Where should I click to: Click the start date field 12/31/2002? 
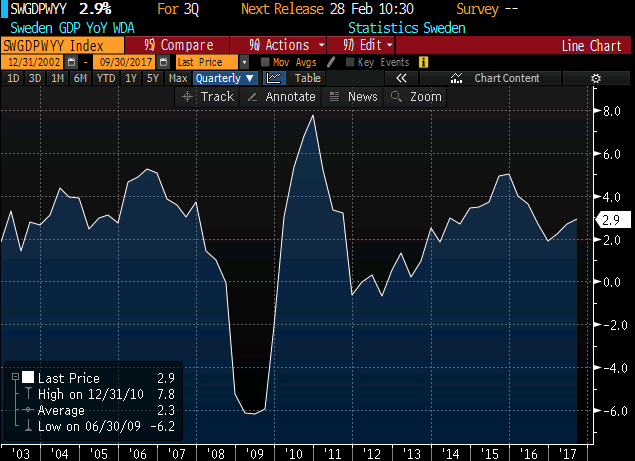24,62
